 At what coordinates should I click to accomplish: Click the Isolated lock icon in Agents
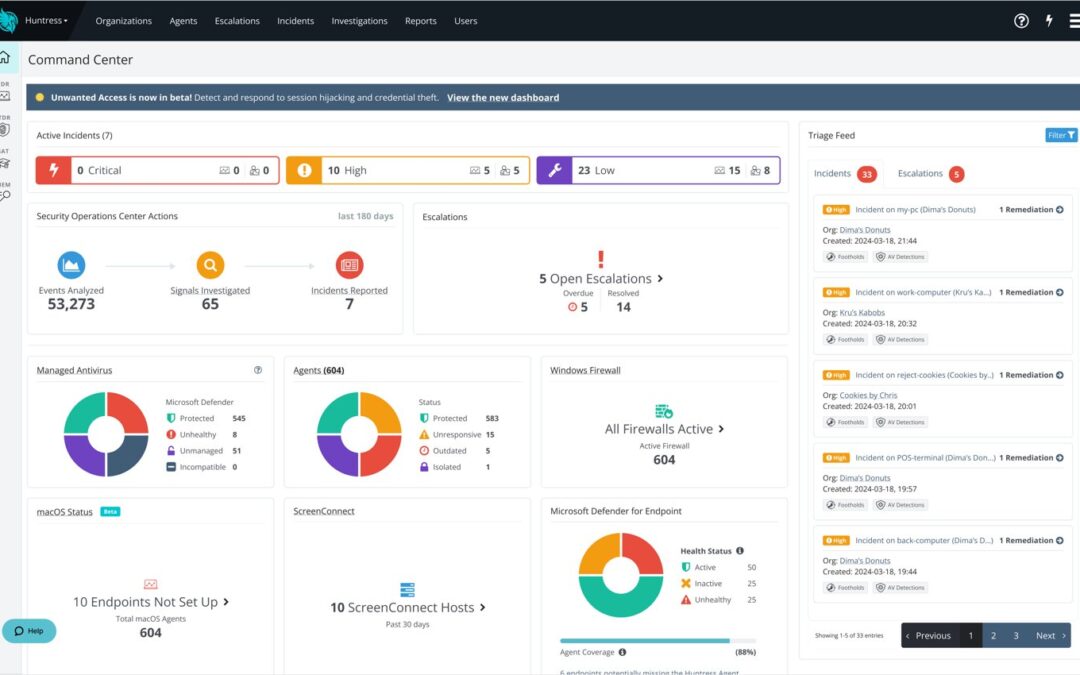tap(424, 467)
